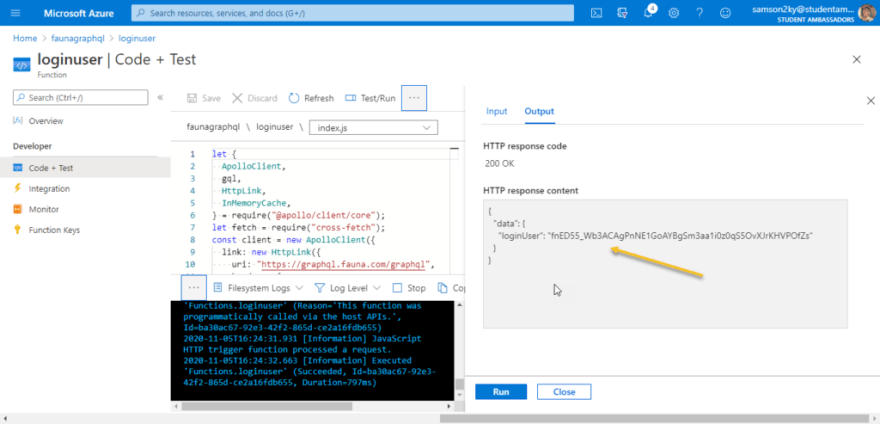
Task: Close the test panel with X
Action: [x=870, y=101]
